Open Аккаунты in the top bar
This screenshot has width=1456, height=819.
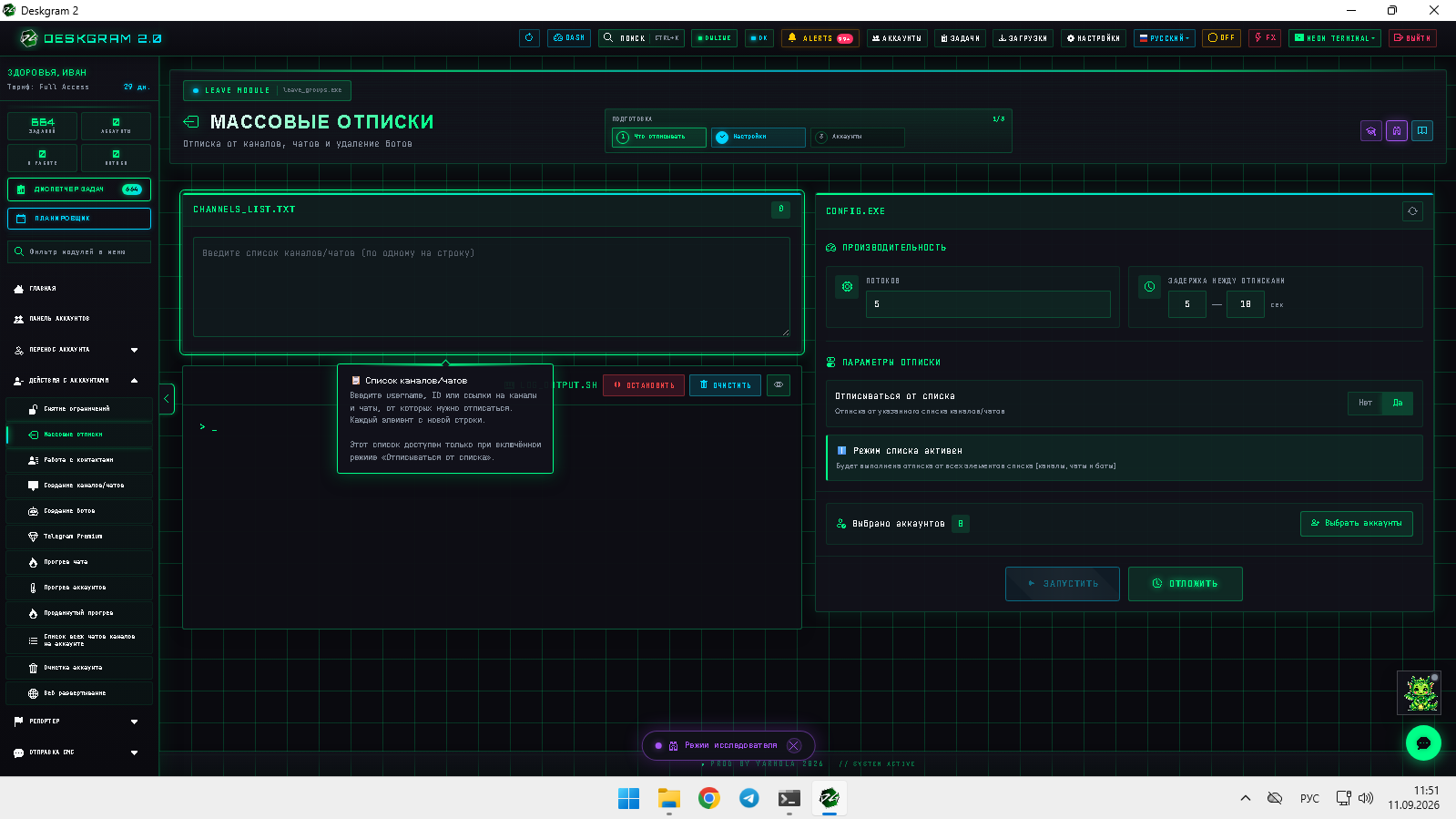[x=897, y=38]
